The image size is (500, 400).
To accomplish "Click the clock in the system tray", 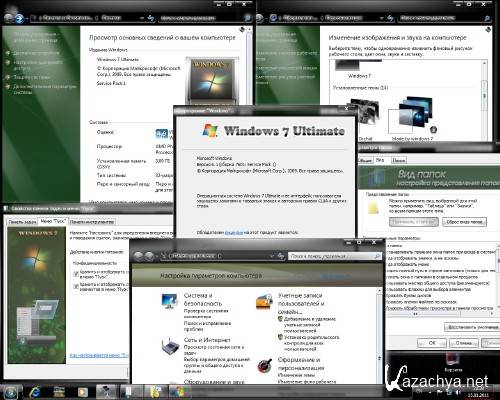I will coord(478,392).
